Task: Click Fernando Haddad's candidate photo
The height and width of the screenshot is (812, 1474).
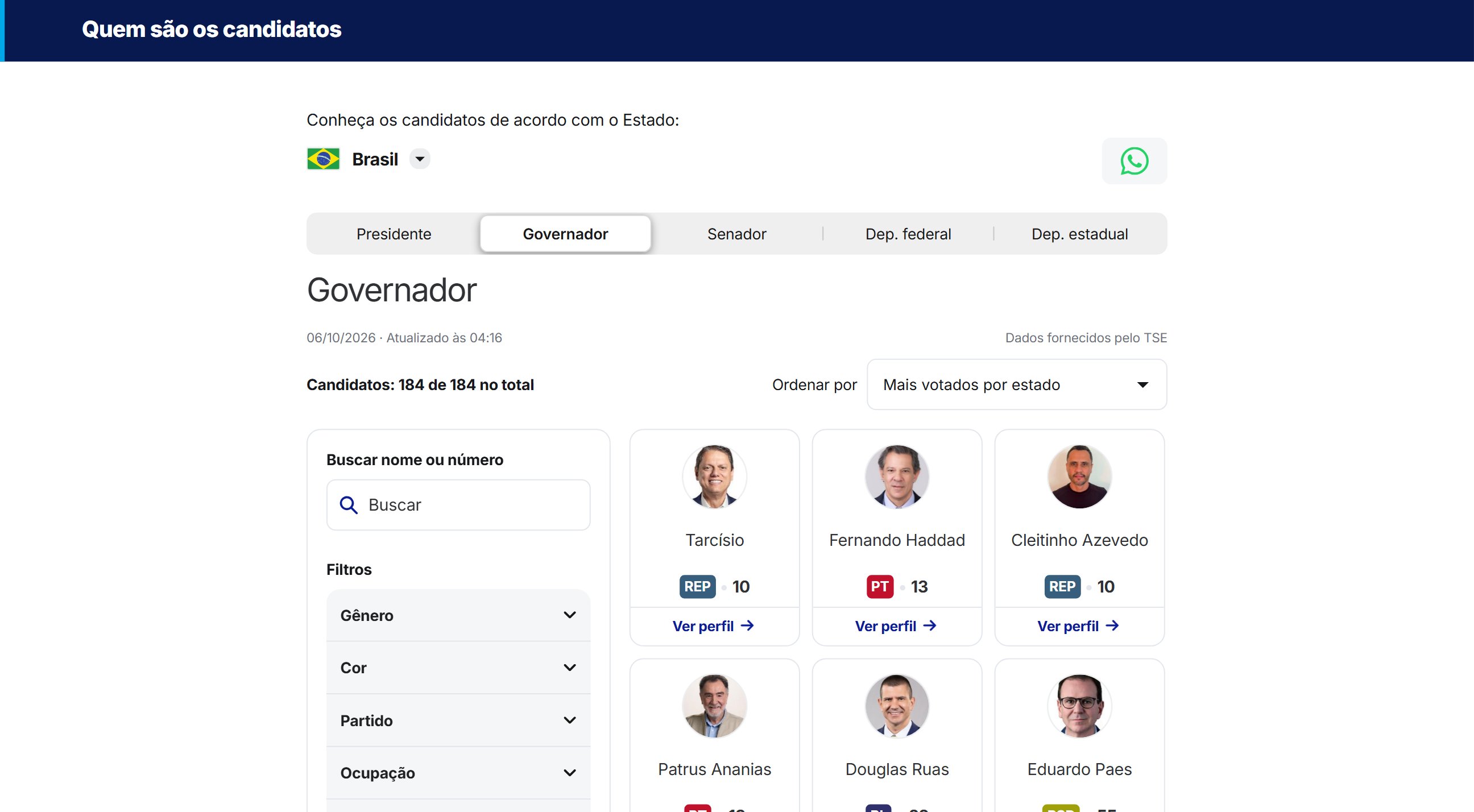Action: (x=897, y=477)
